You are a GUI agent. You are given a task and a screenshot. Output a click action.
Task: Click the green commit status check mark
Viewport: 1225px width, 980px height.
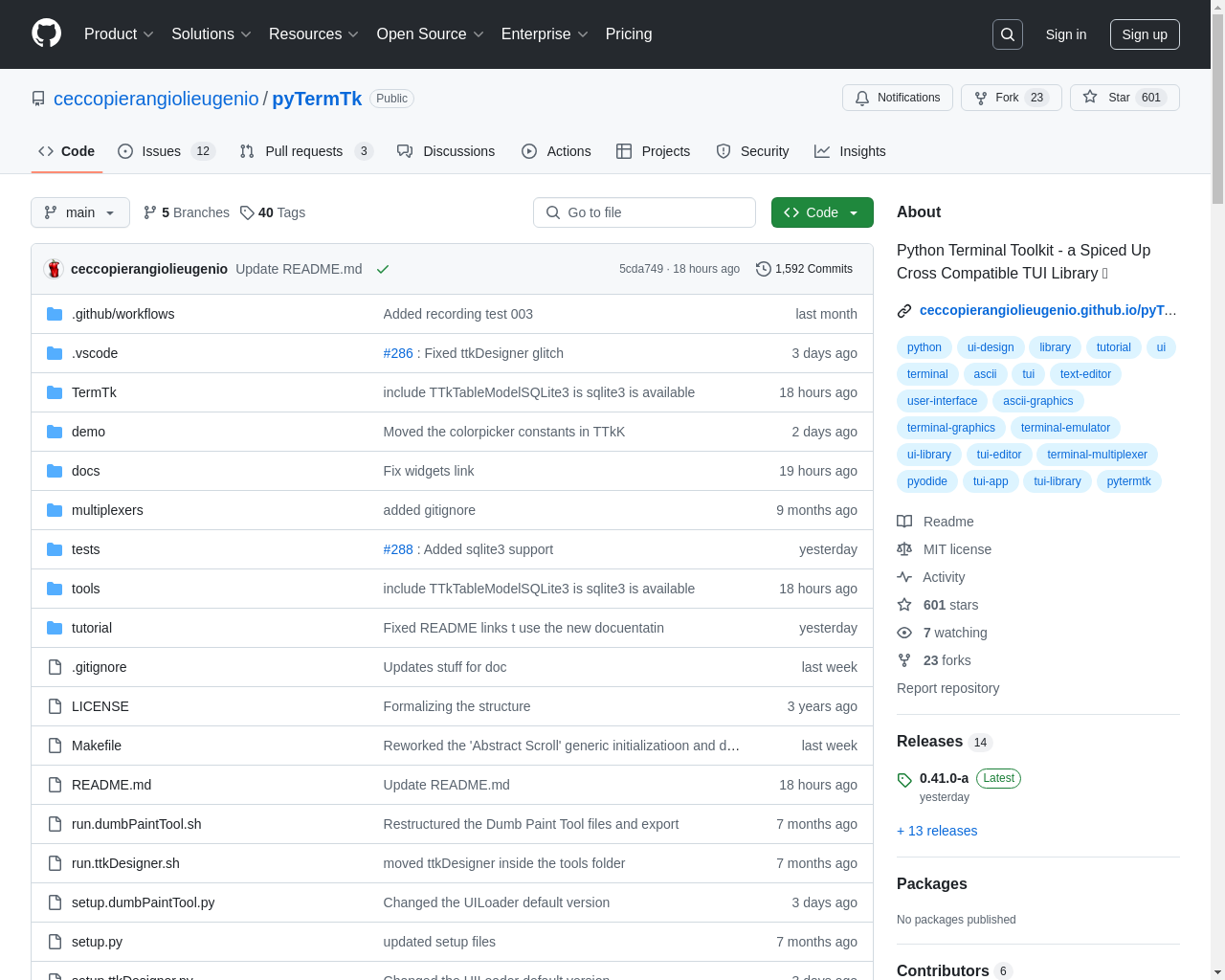pos(383,269)
